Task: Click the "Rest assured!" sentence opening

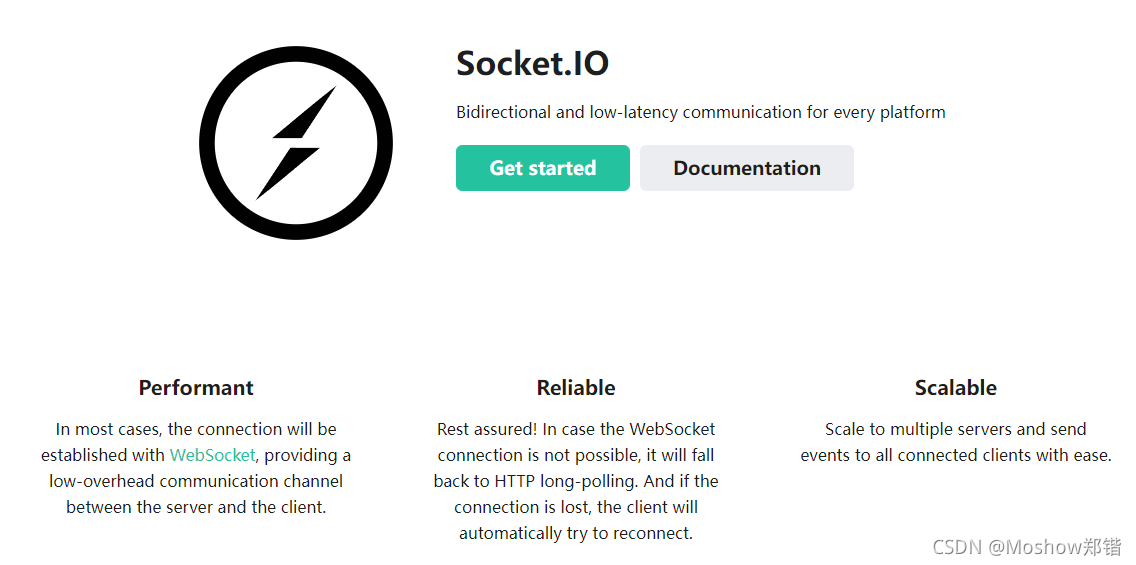Action: point(487,429)
